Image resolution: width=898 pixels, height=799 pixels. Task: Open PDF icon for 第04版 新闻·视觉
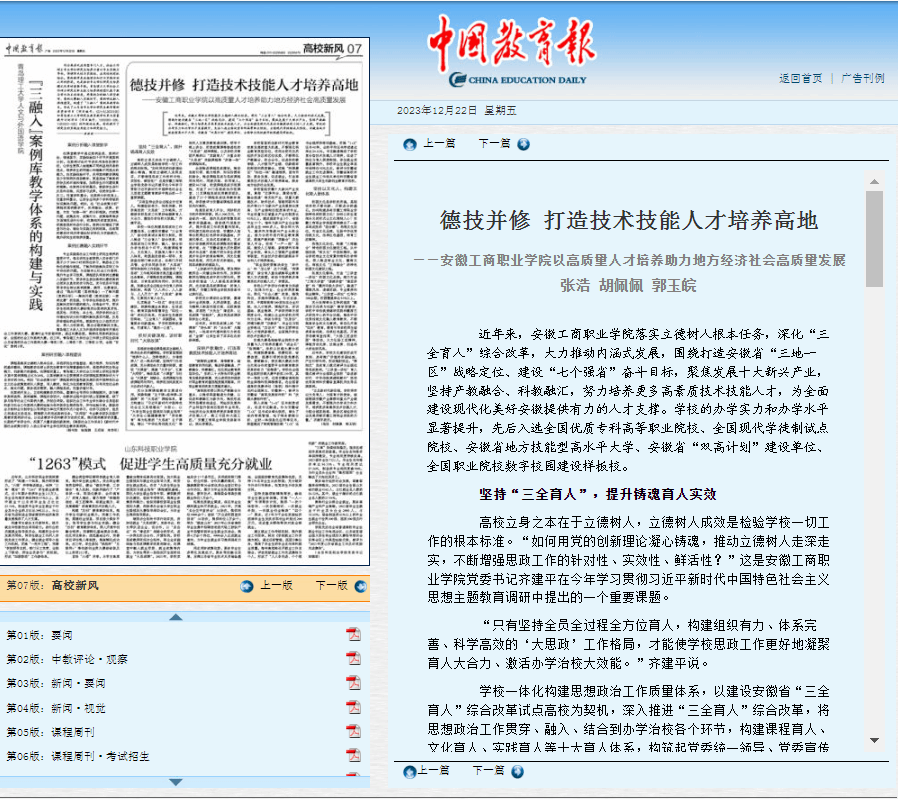coord(353,707)
